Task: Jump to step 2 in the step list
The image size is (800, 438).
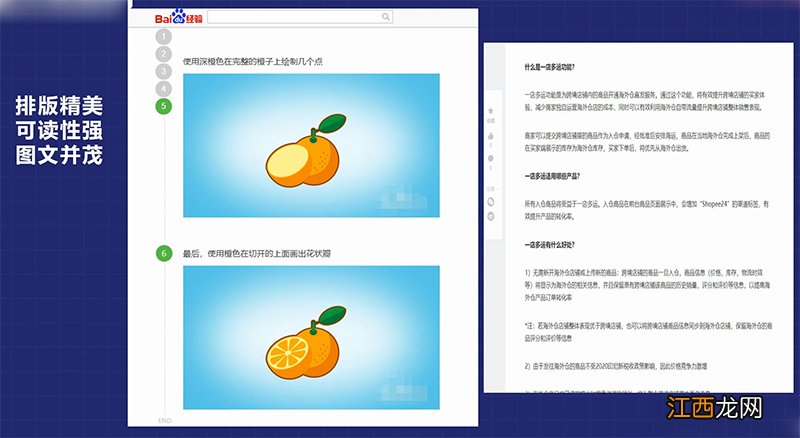Action: [x=164, y=54]
